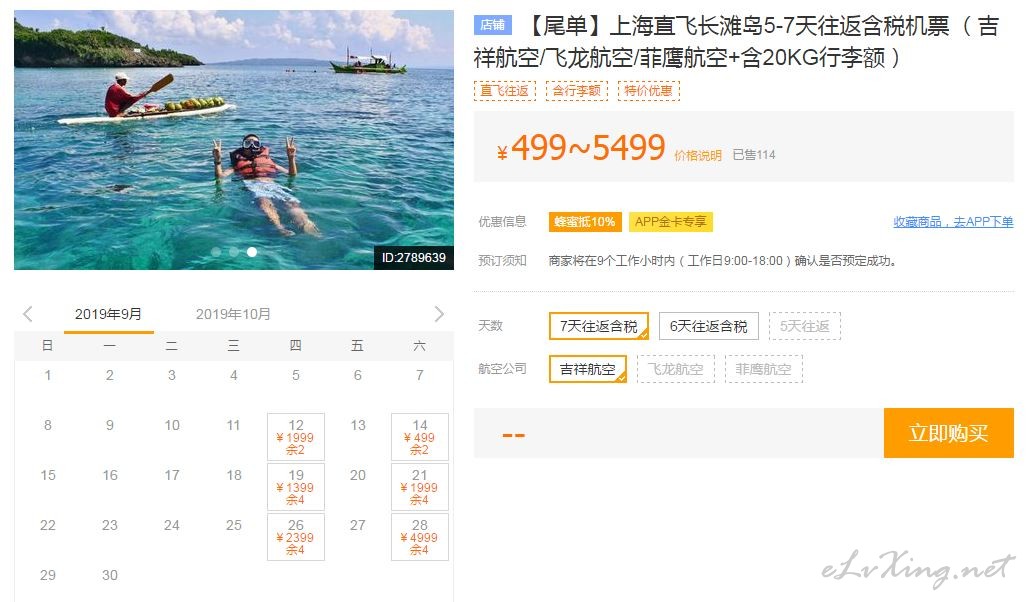Image resolution: width=1026 pixels, height=602 pixels.
Task: Open the 价格说明 price explanation link
Action: pos(698,155)
